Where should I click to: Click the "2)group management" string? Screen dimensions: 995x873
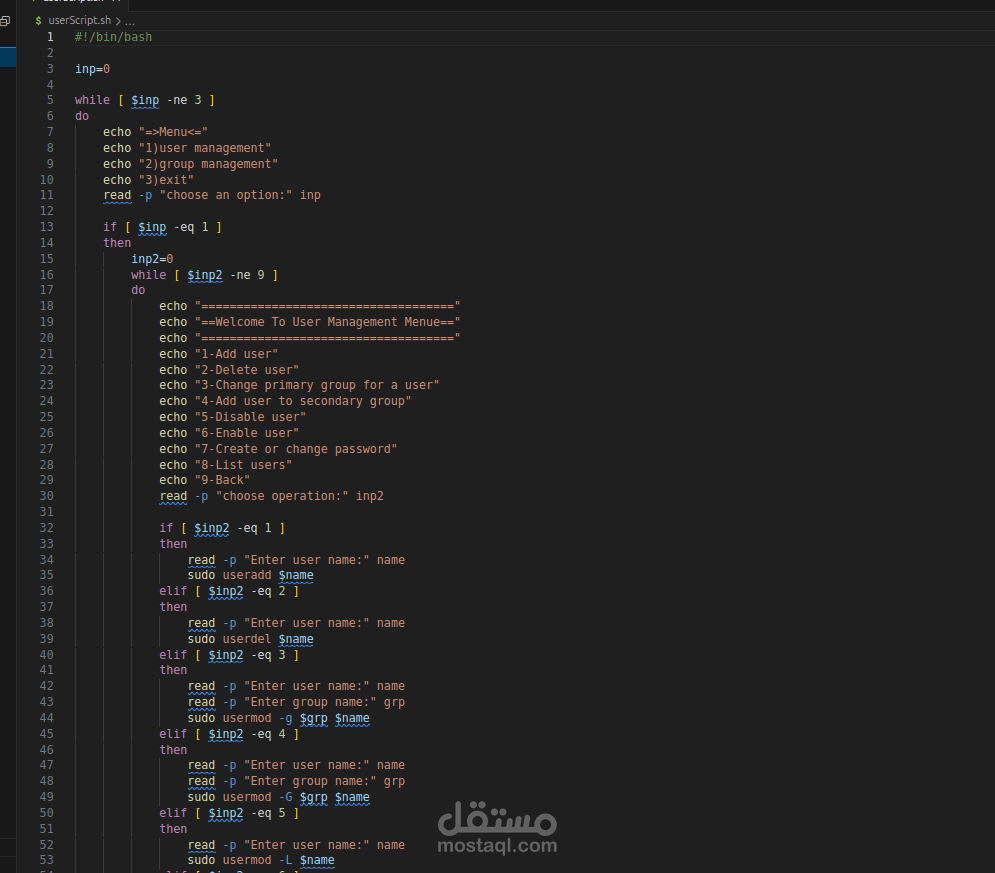208,164
